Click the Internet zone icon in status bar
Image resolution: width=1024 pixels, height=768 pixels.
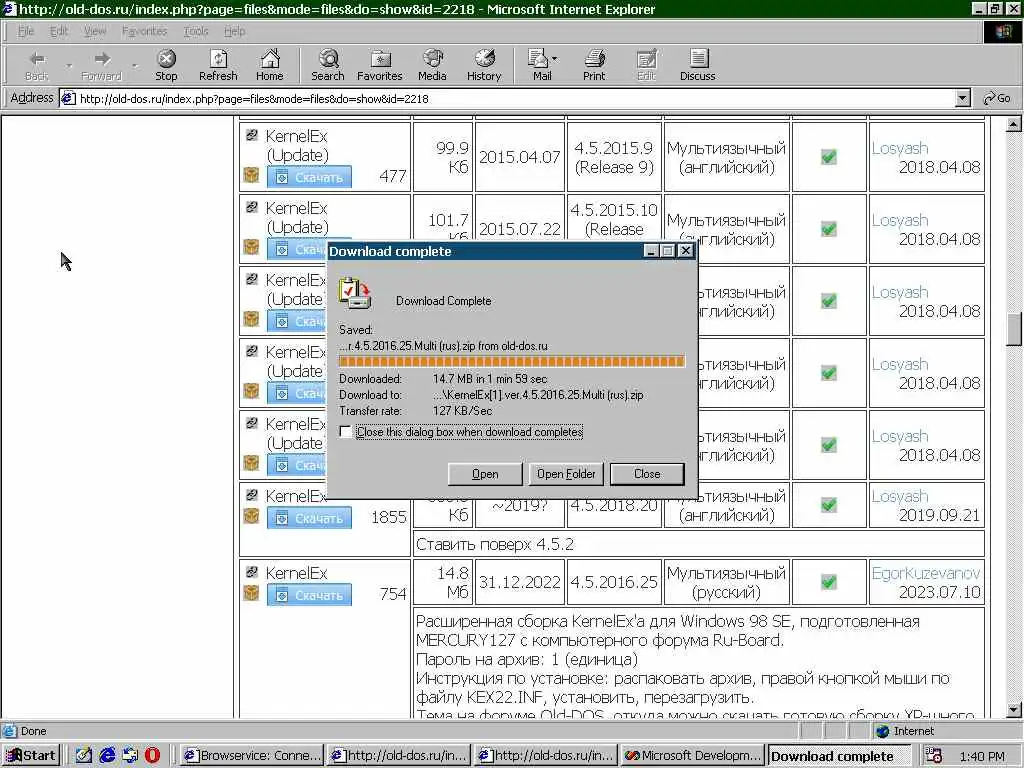point(883,731)
